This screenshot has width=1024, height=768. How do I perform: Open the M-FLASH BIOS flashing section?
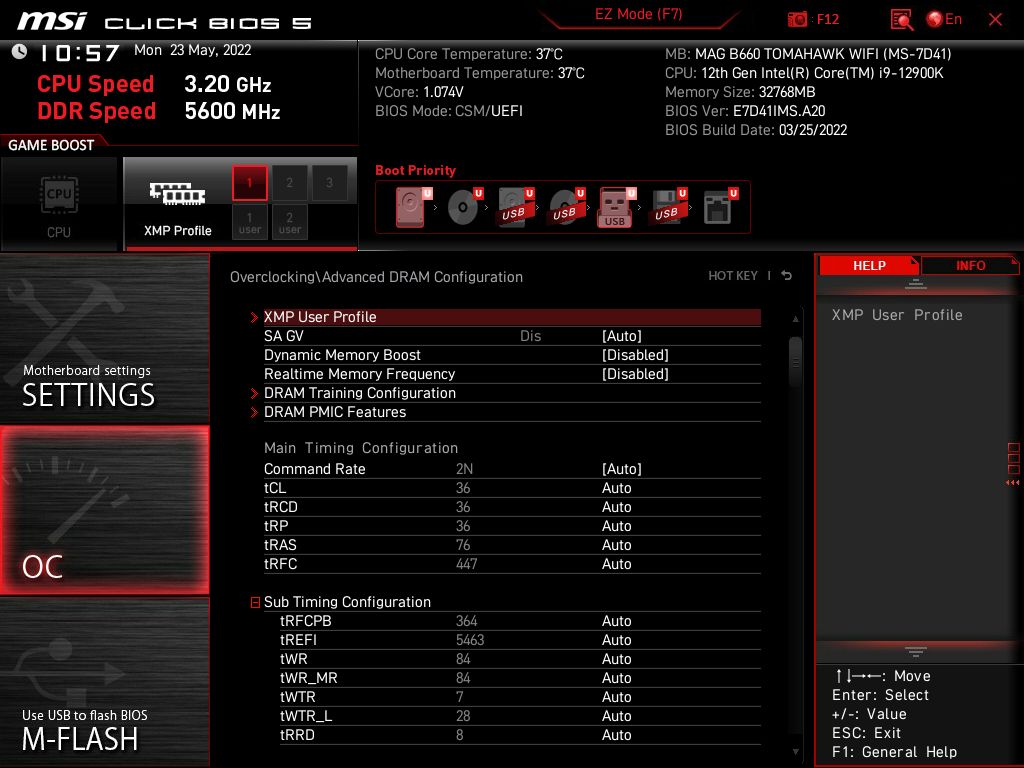(104, 682)
